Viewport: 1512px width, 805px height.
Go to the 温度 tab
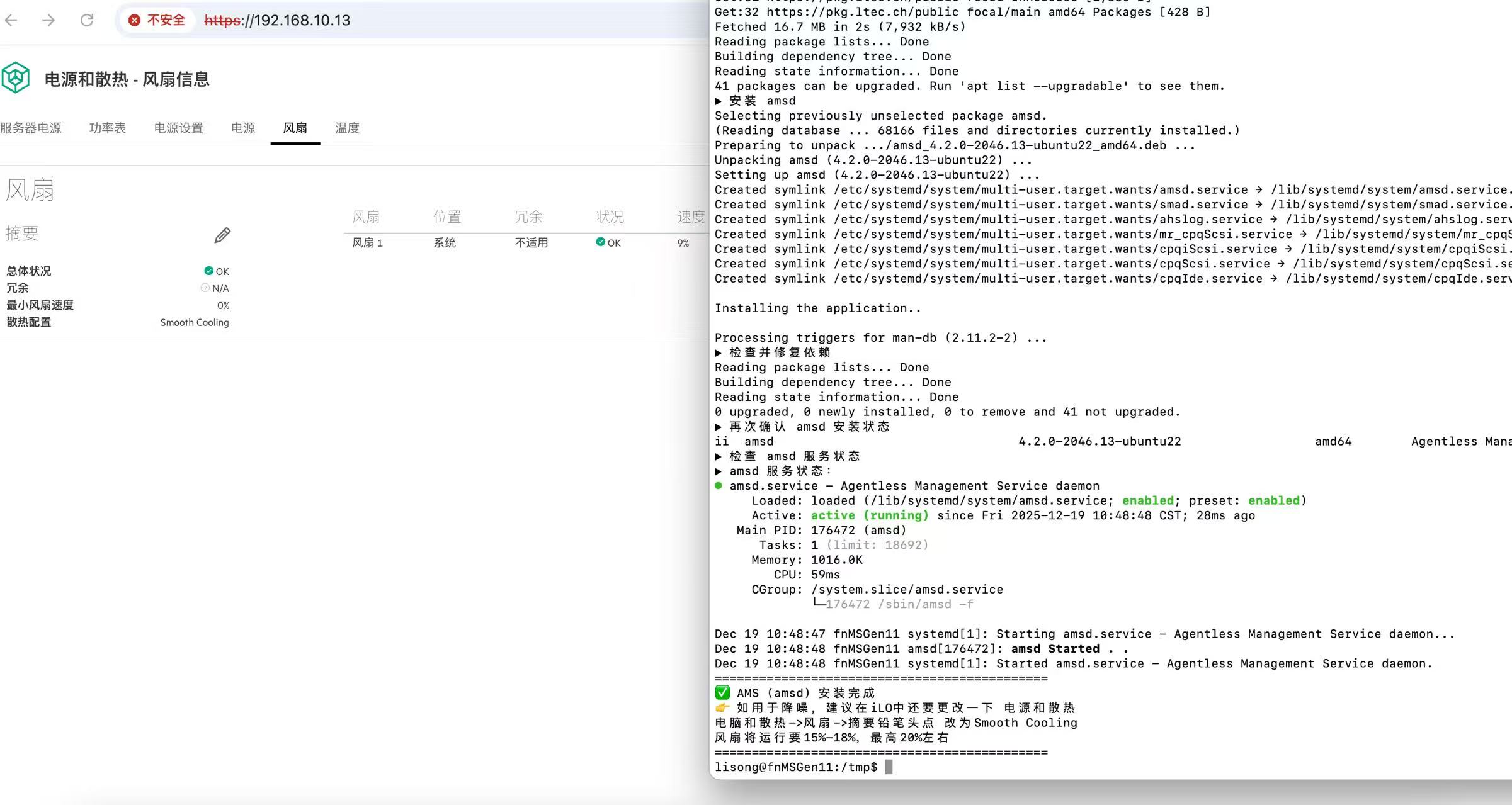coord(347,128)
